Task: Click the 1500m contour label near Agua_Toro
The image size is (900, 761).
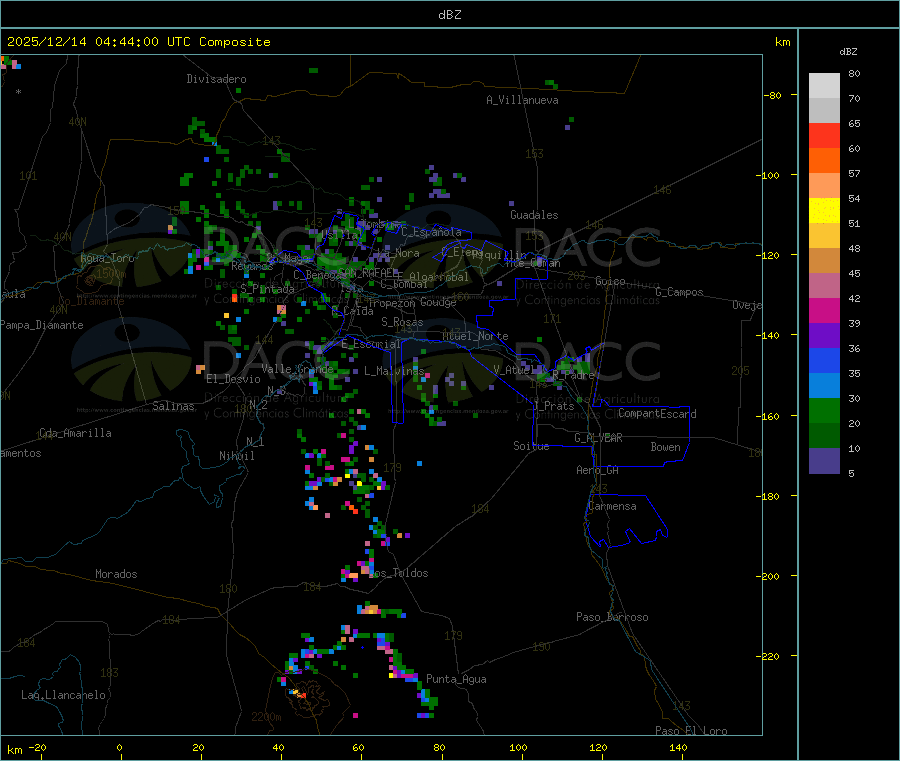Action: 111,274
